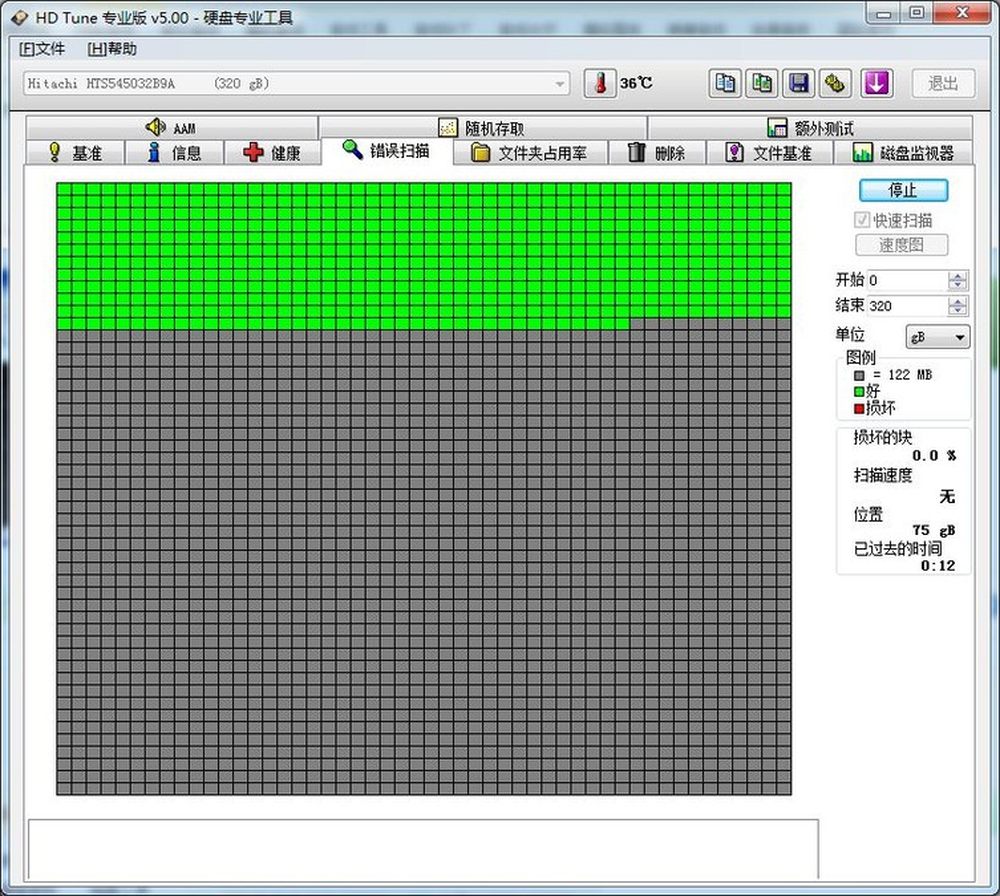Open the 健康 health tab
Image resolution: width=1000 pixels, height=896 pixels.
272,153
